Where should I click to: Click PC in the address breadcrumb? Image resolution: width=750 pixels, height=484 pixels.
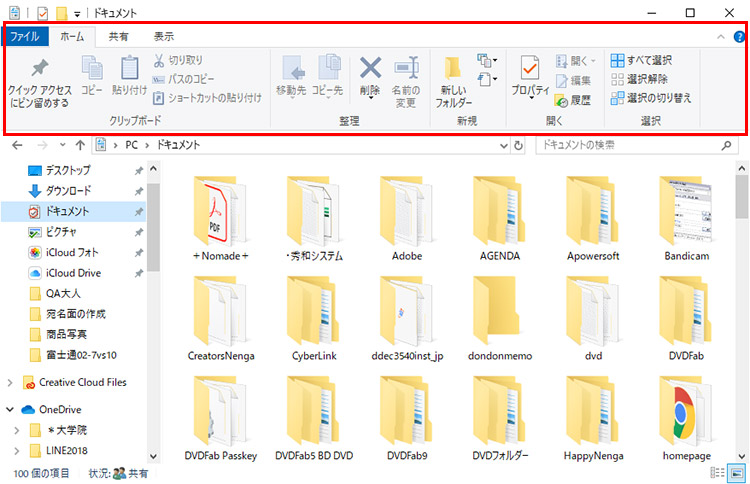pos(132,145)
